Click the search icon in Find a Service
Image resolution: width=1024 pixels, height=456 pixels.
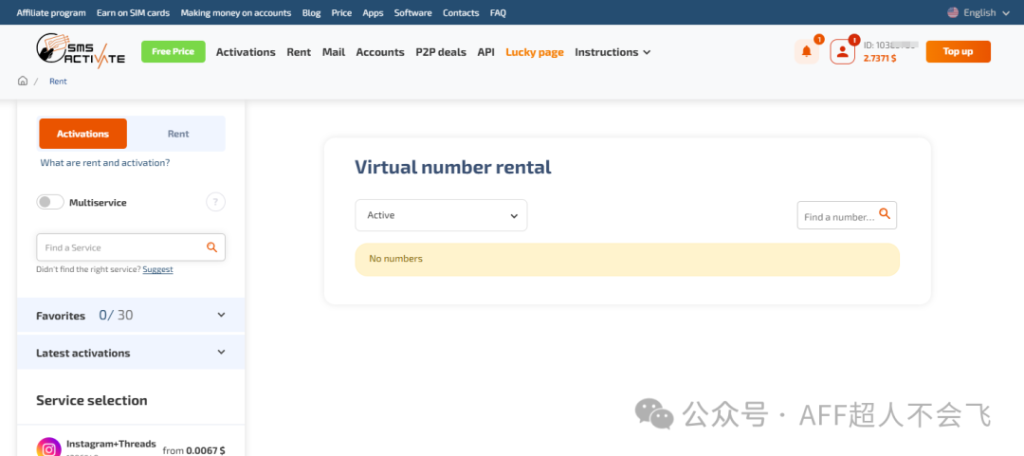coord(211,247)
